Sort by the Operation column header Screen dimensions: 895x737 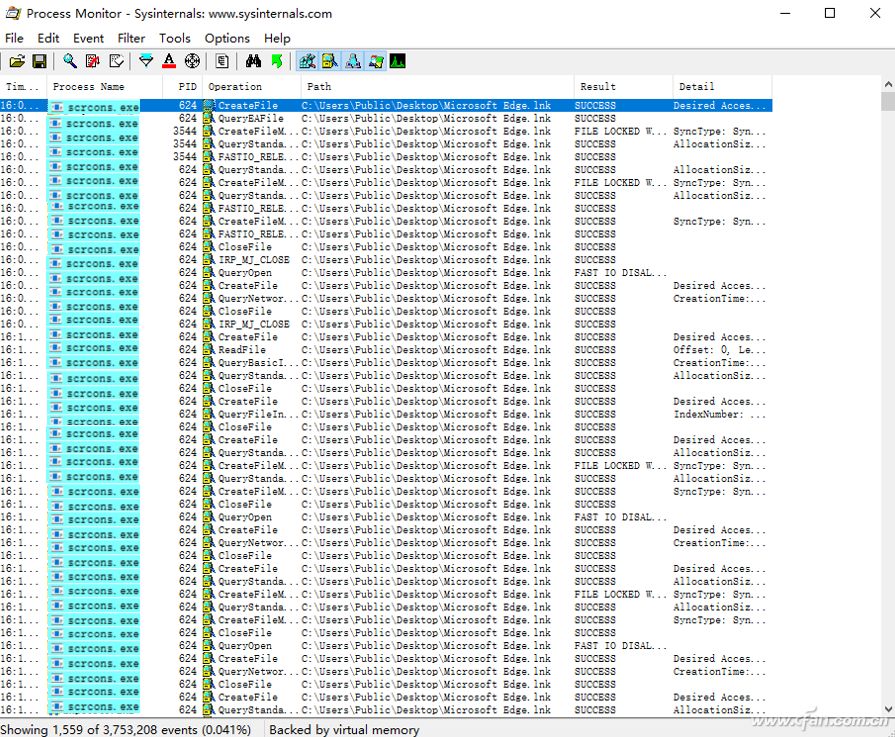tap(252, 87)
